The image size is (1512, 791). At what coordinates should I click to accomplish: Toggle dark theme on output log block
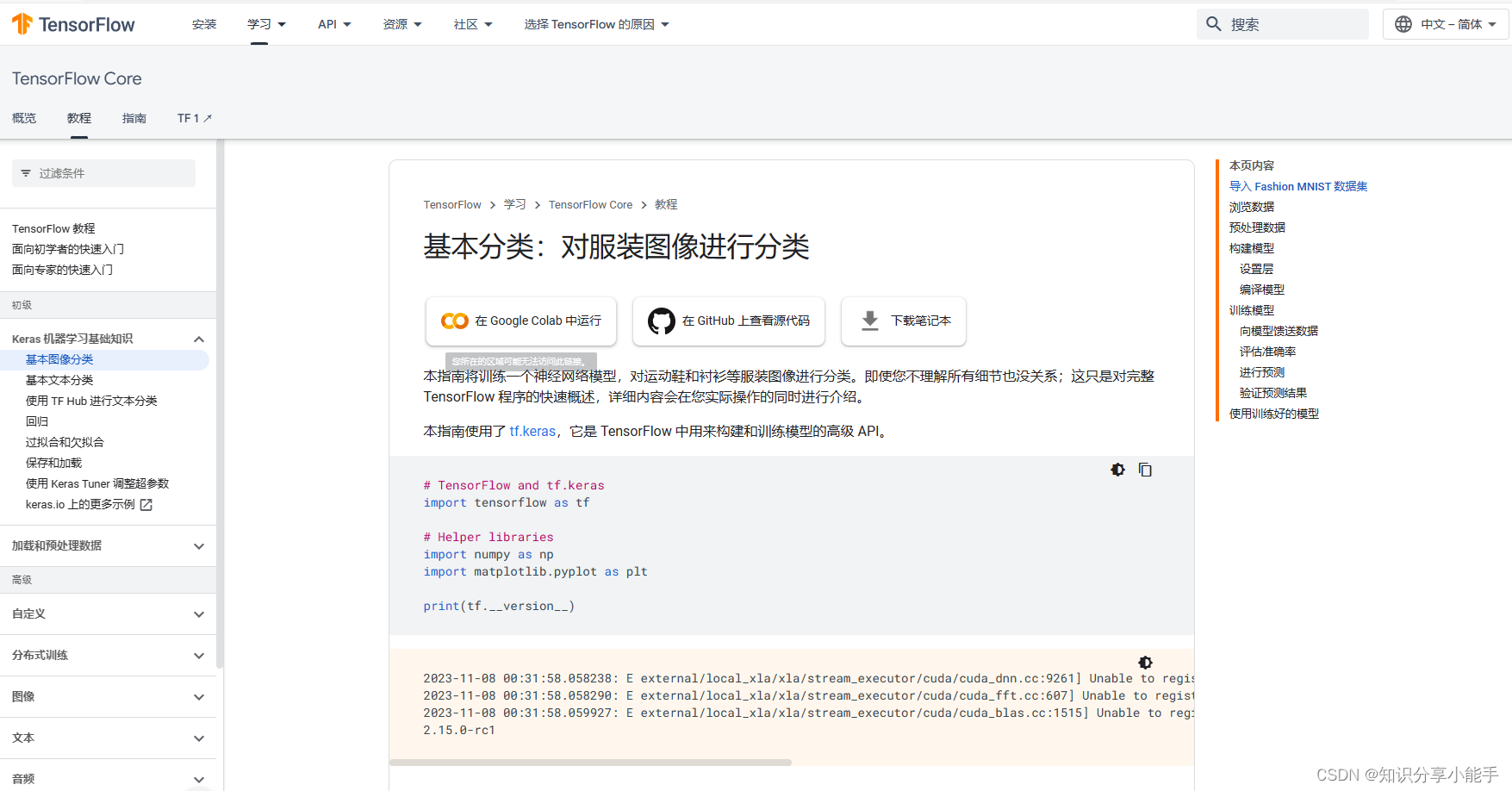tap(1145, 663)
